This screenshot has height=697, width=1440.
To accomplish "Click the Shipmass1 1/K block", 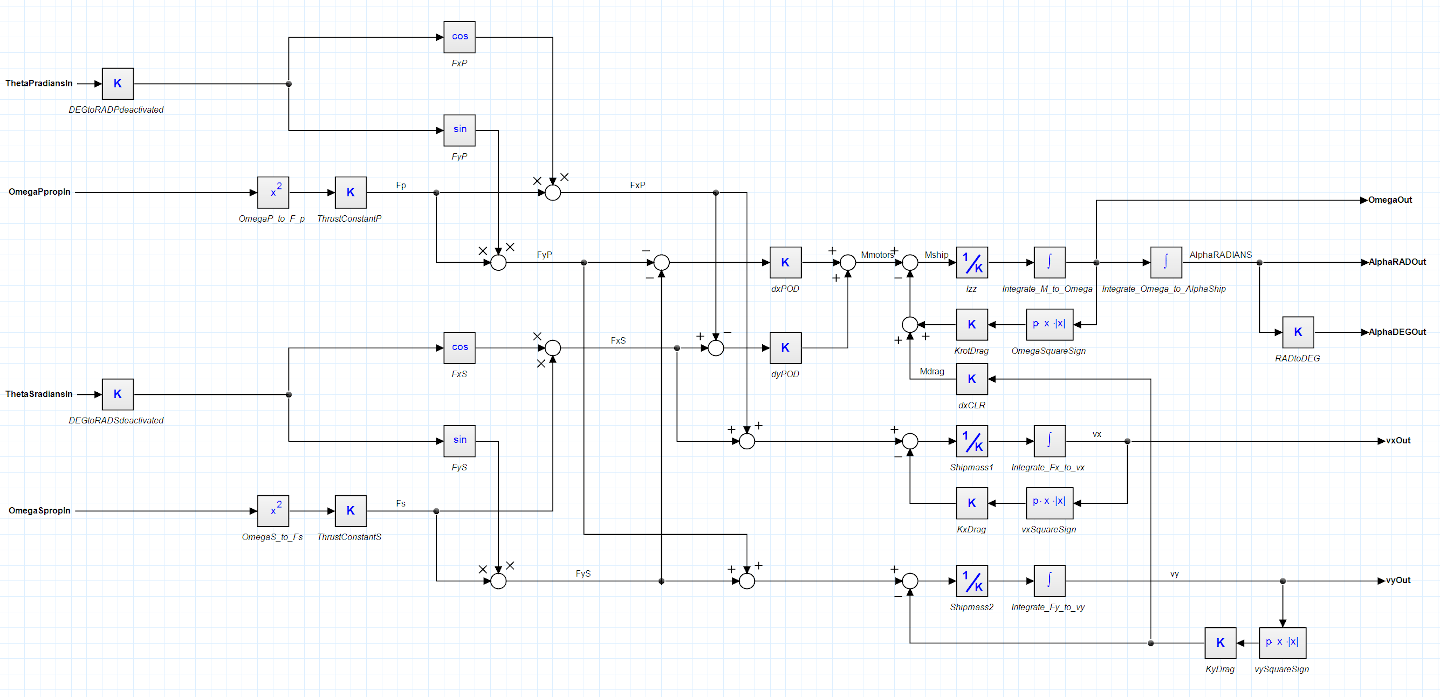I will click(x=971, y=441).
